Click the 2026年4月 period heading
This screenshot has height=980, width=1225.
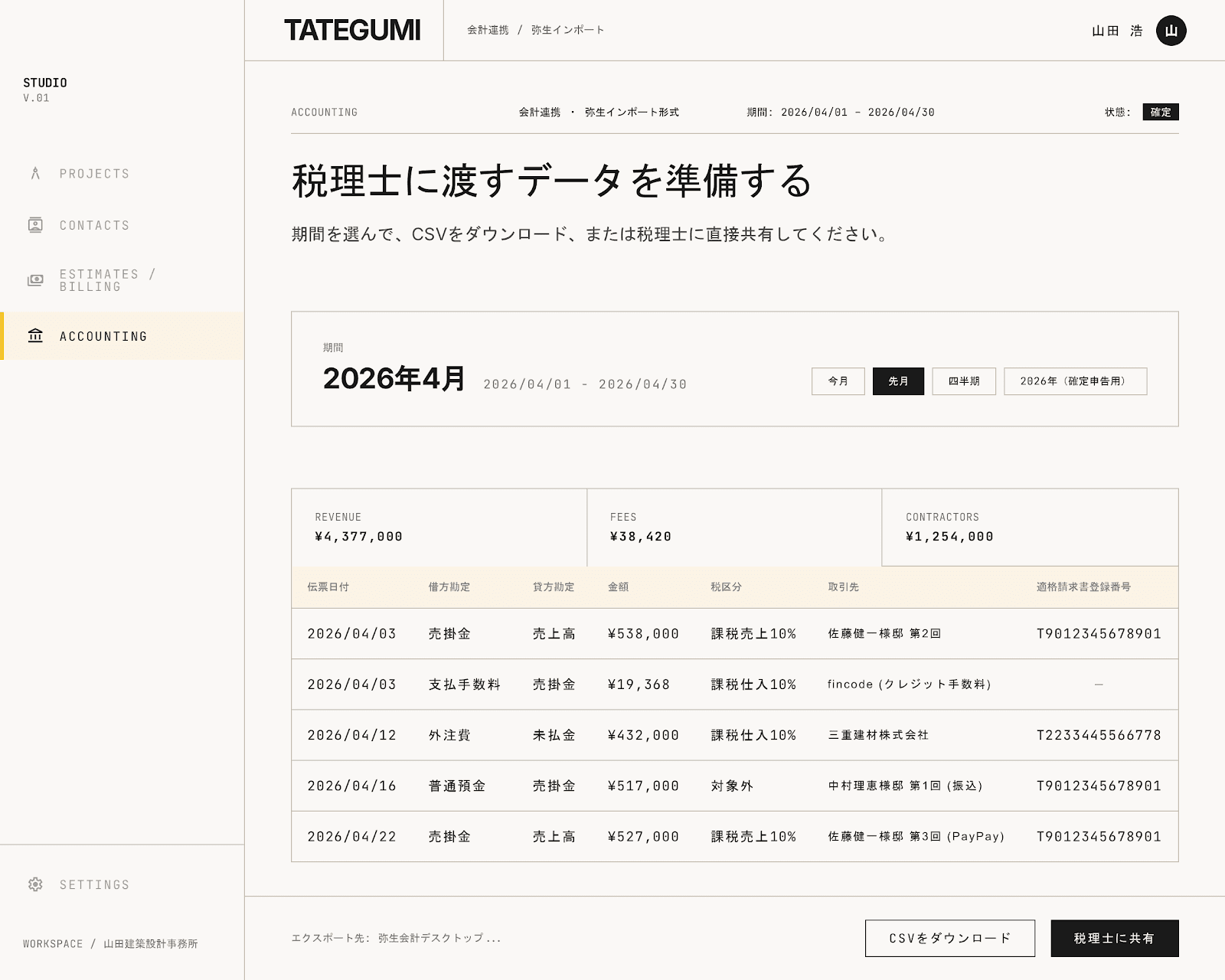[x=394, y=378]
